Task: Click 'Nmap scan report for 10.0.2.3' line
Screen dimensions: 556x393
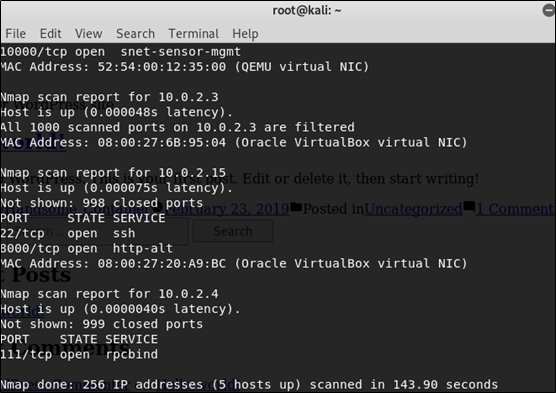Action: click(x=109, y=97)
